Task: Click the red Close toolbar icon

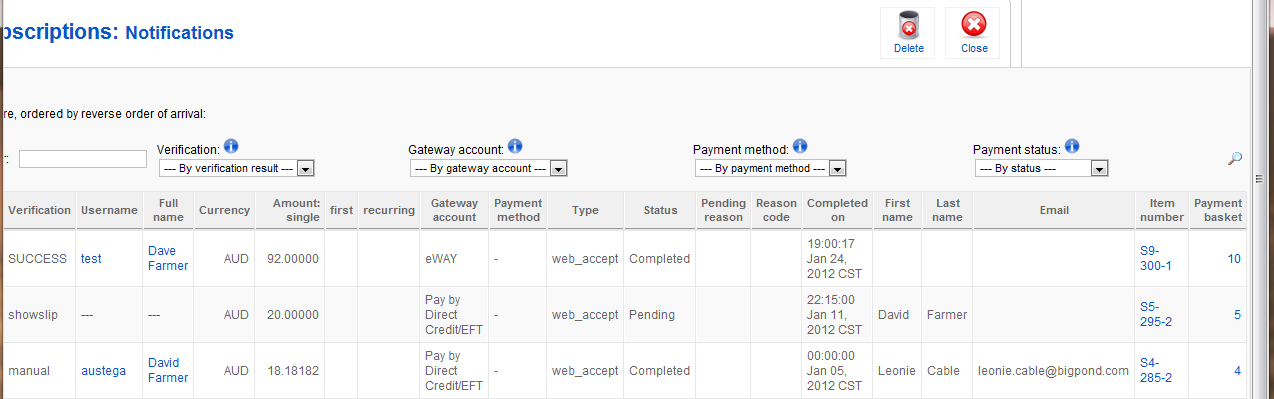Action: [973, 24]
